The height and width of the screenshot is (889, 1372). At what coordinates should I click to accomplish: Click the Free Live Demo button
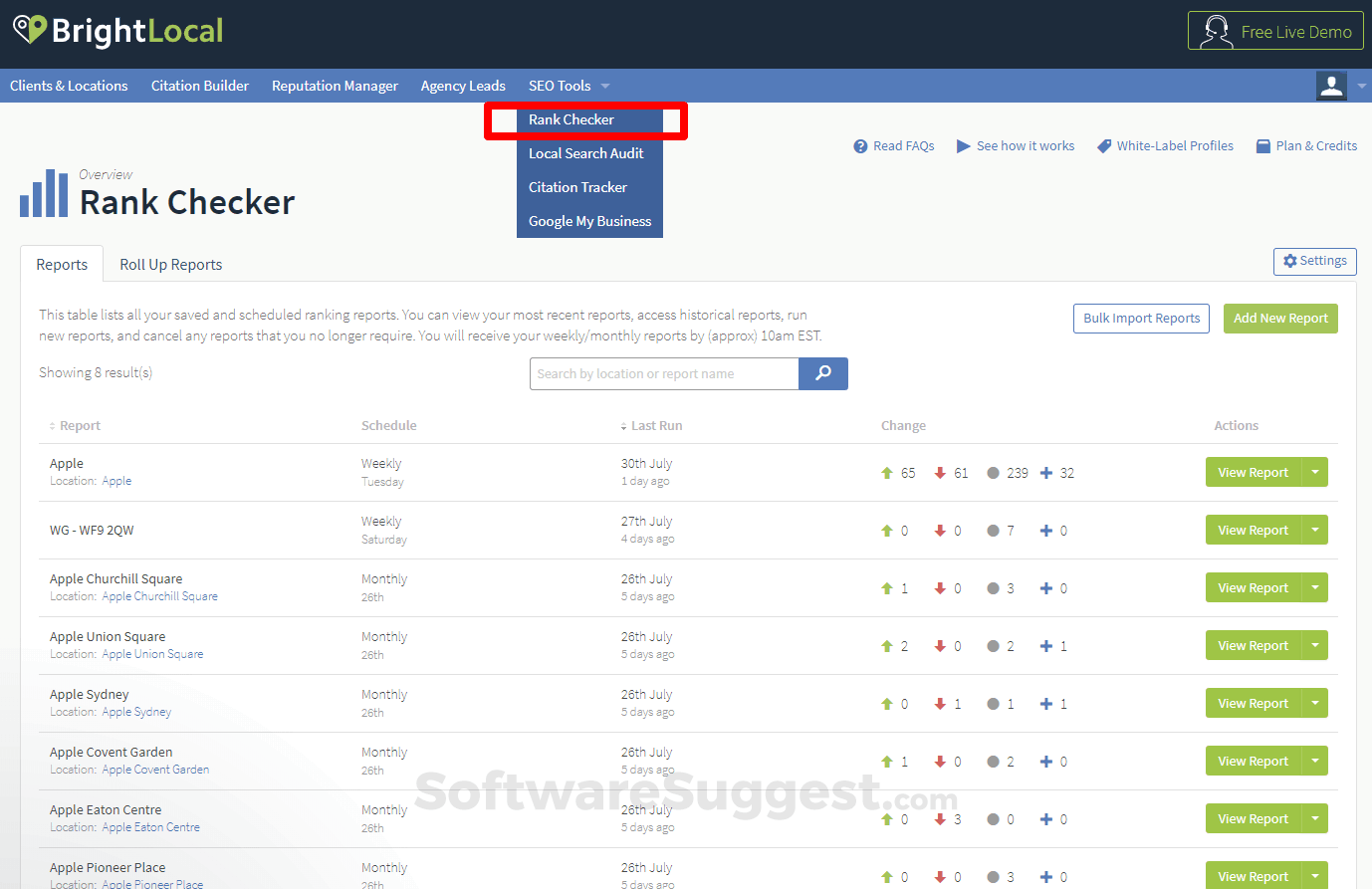click(x=1275, y=31)
